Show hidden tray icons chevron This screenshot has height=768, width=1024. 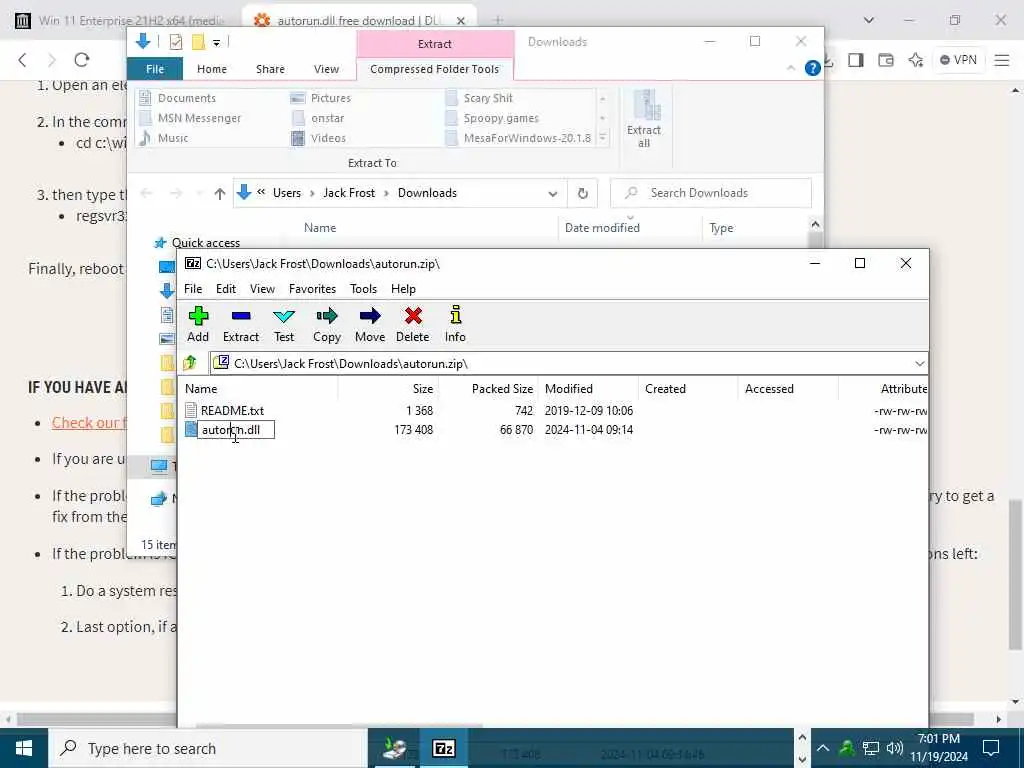tap(823, 748)
